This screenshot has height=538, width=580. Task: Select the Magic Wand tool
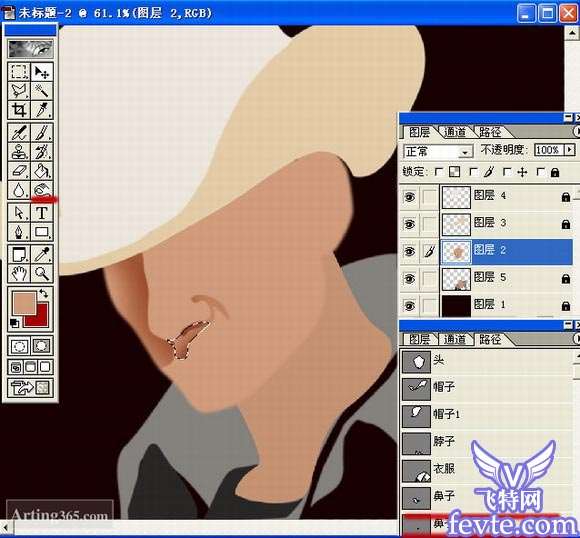click(42, 90)
